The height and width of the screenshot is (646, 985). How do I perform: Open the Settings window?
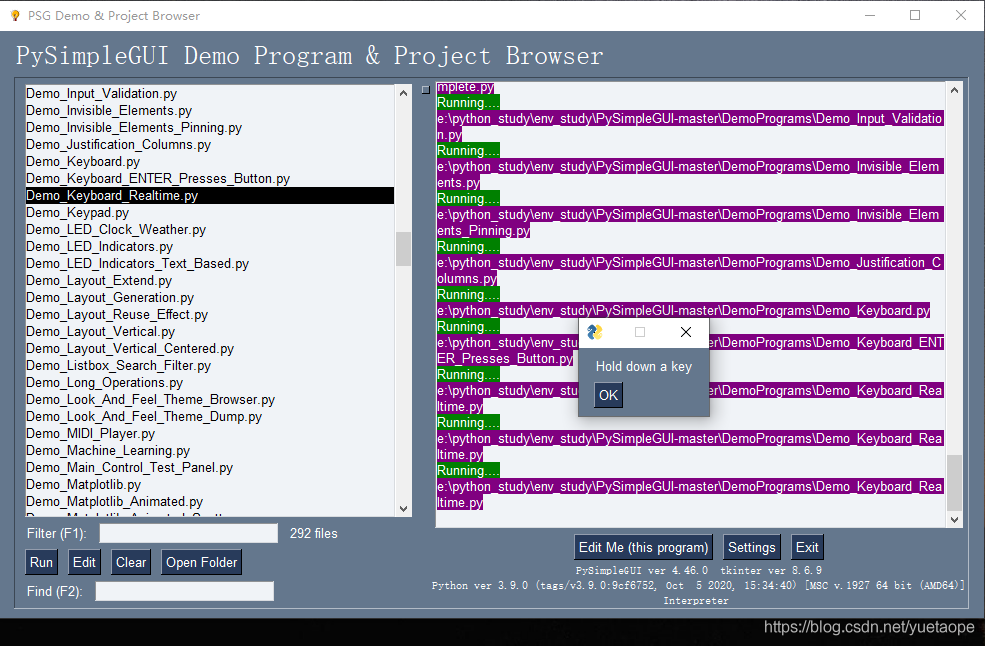pos(751,547)
